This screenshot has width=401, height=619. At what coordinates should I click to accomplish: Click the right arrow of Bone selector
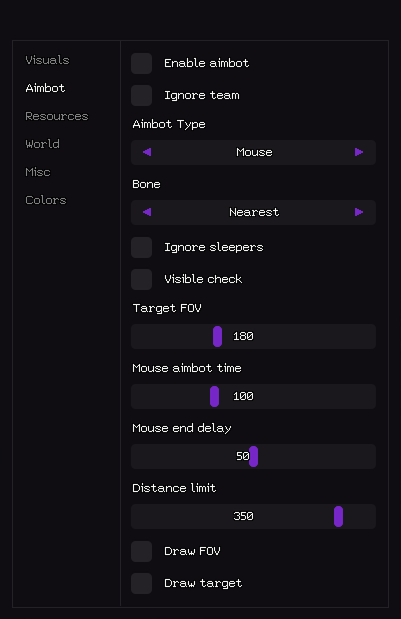[x=359, y=212]
